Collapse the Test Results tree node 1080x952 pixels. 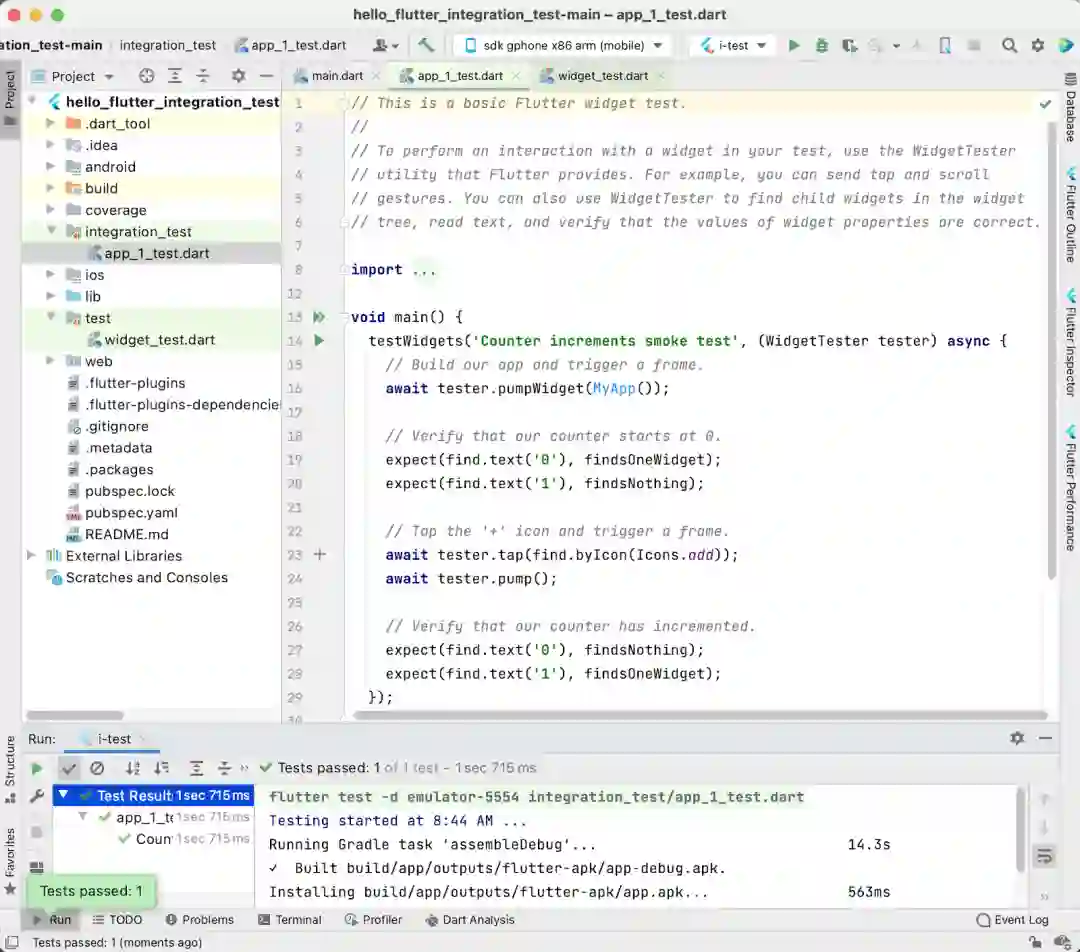pyautogui.click(x=64, y=795)
